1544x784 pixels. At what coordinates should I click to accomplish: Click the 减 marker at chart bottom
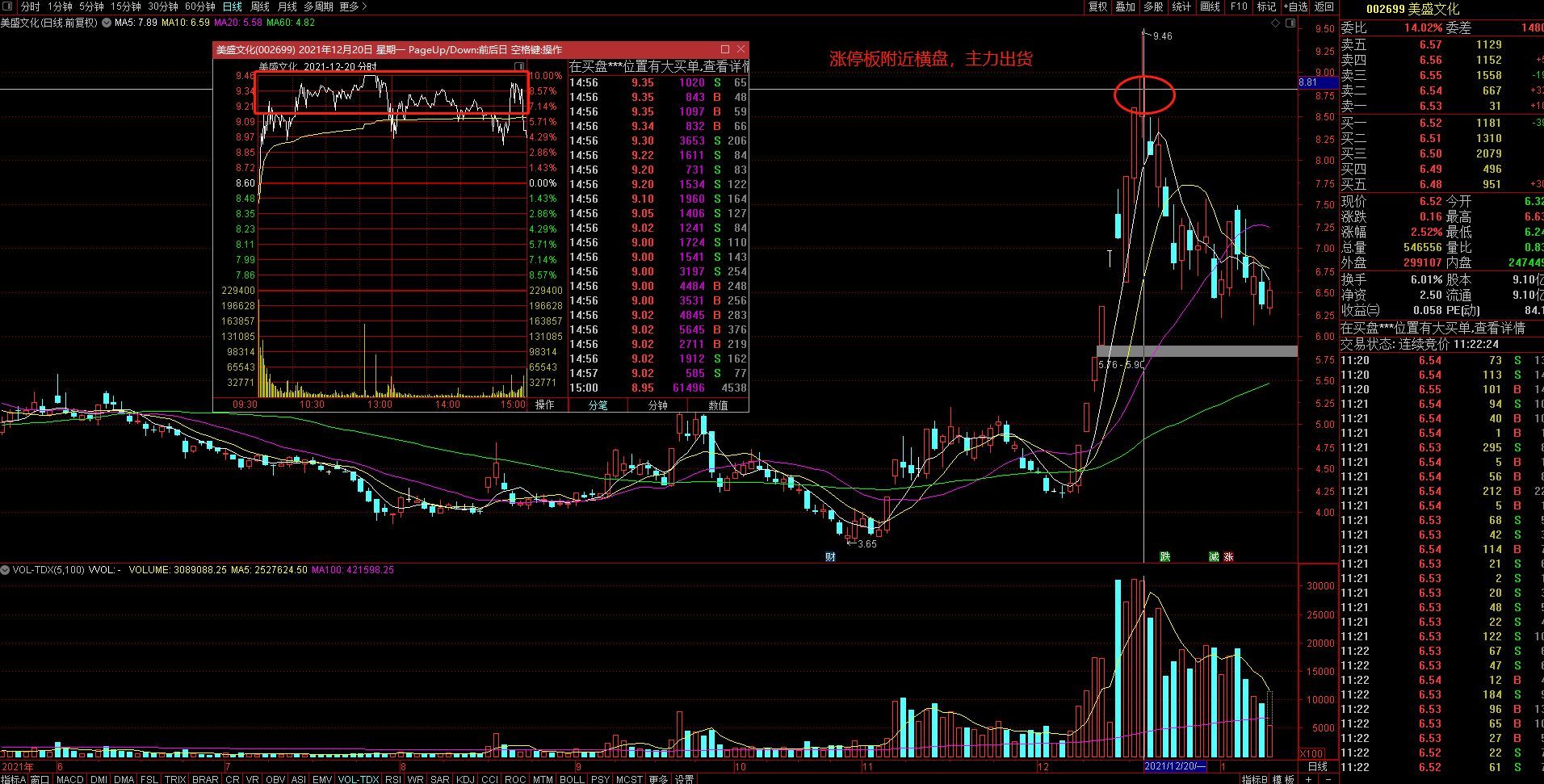[1213, 556]
